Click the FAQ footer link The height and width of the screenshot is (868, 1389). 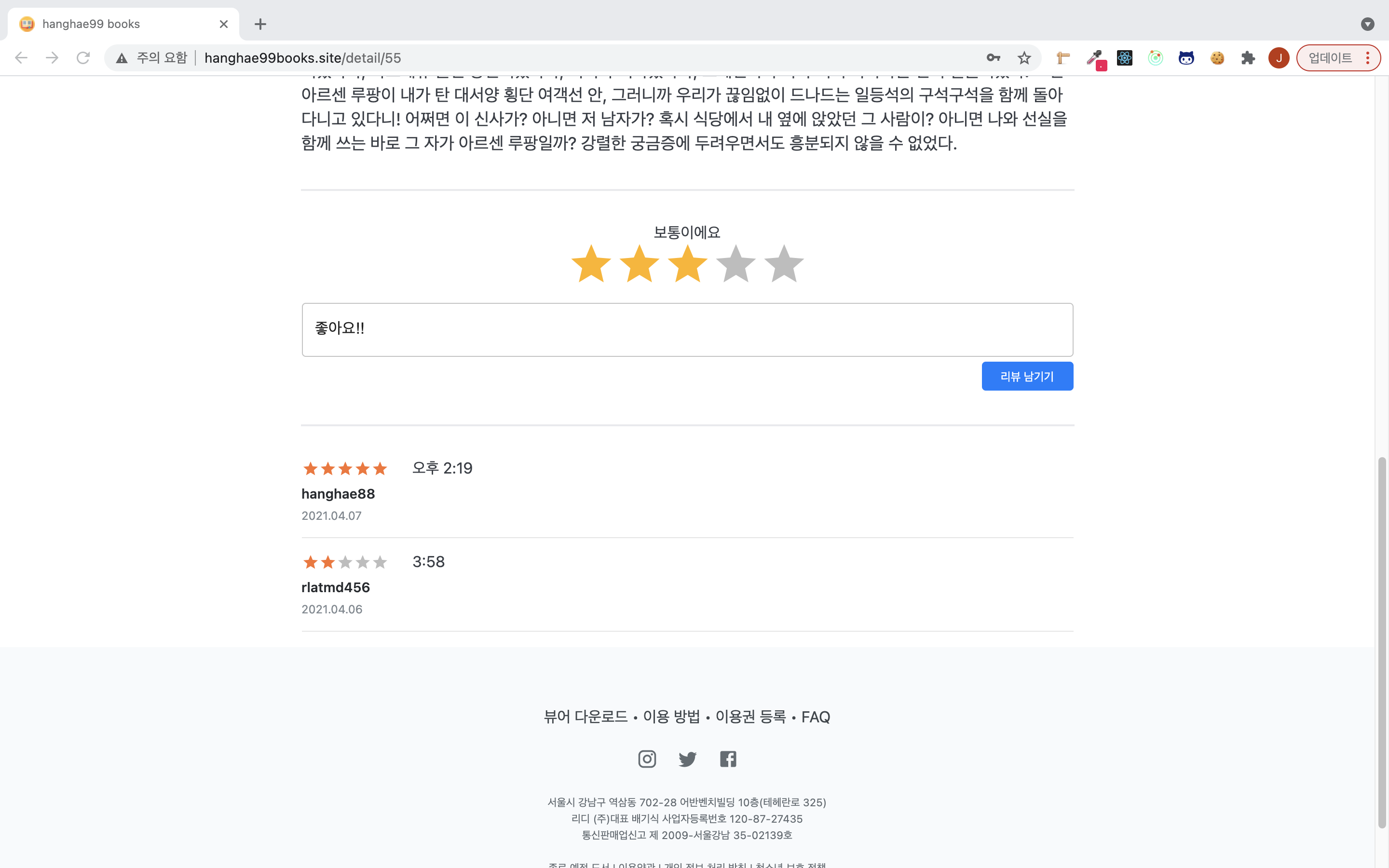point(816,717)
